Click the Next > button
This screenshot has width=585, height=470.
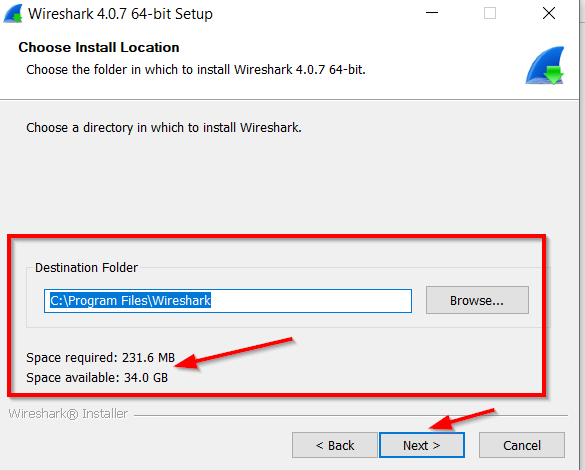tap(422, 445)
